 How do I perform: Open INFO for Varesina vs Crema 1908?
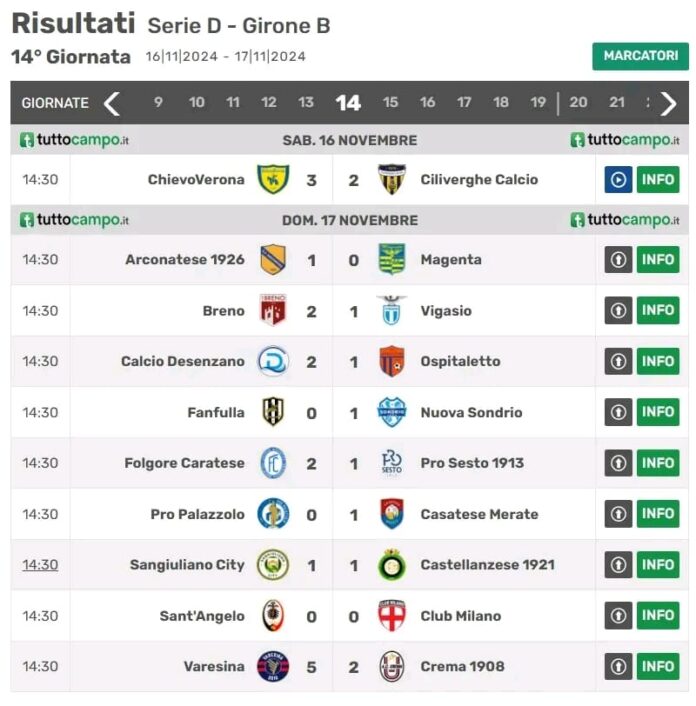tap(658, 666)
